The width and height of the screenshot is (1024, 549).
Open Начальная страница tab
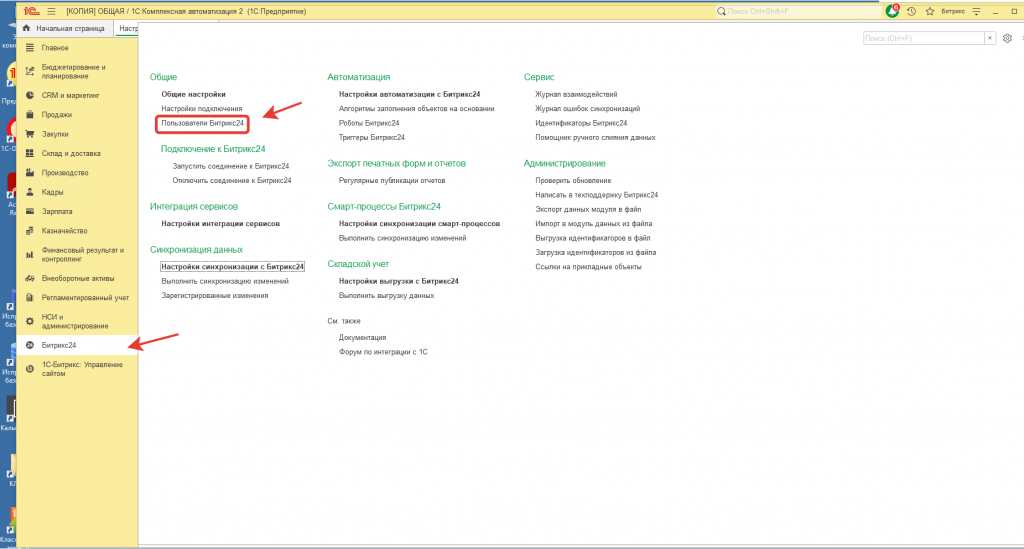coord(64,28)
